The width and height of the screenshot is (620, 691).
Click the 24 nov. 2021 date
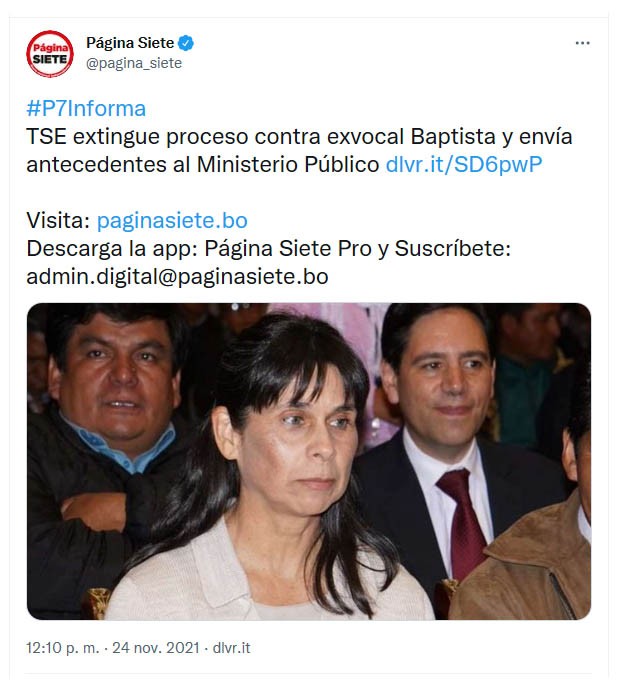[x=156, y=648]
